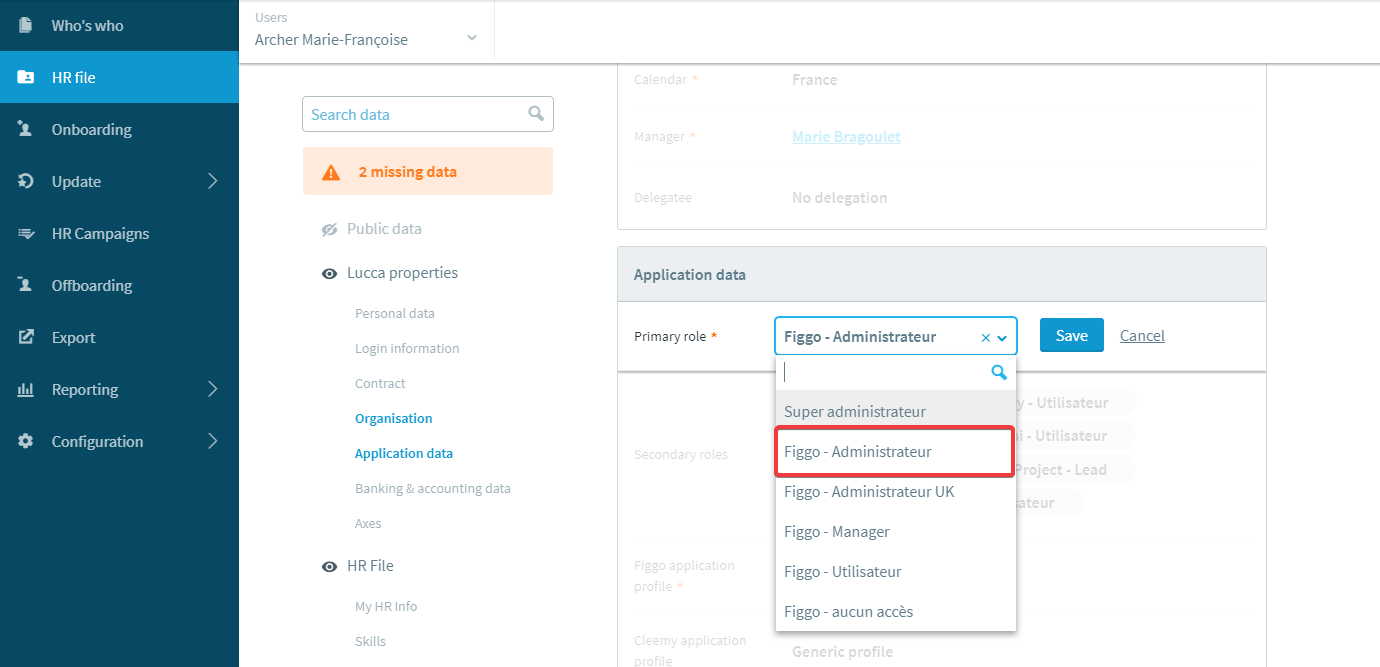Click the magnifier icon in role dropdown search

(998, 373)
